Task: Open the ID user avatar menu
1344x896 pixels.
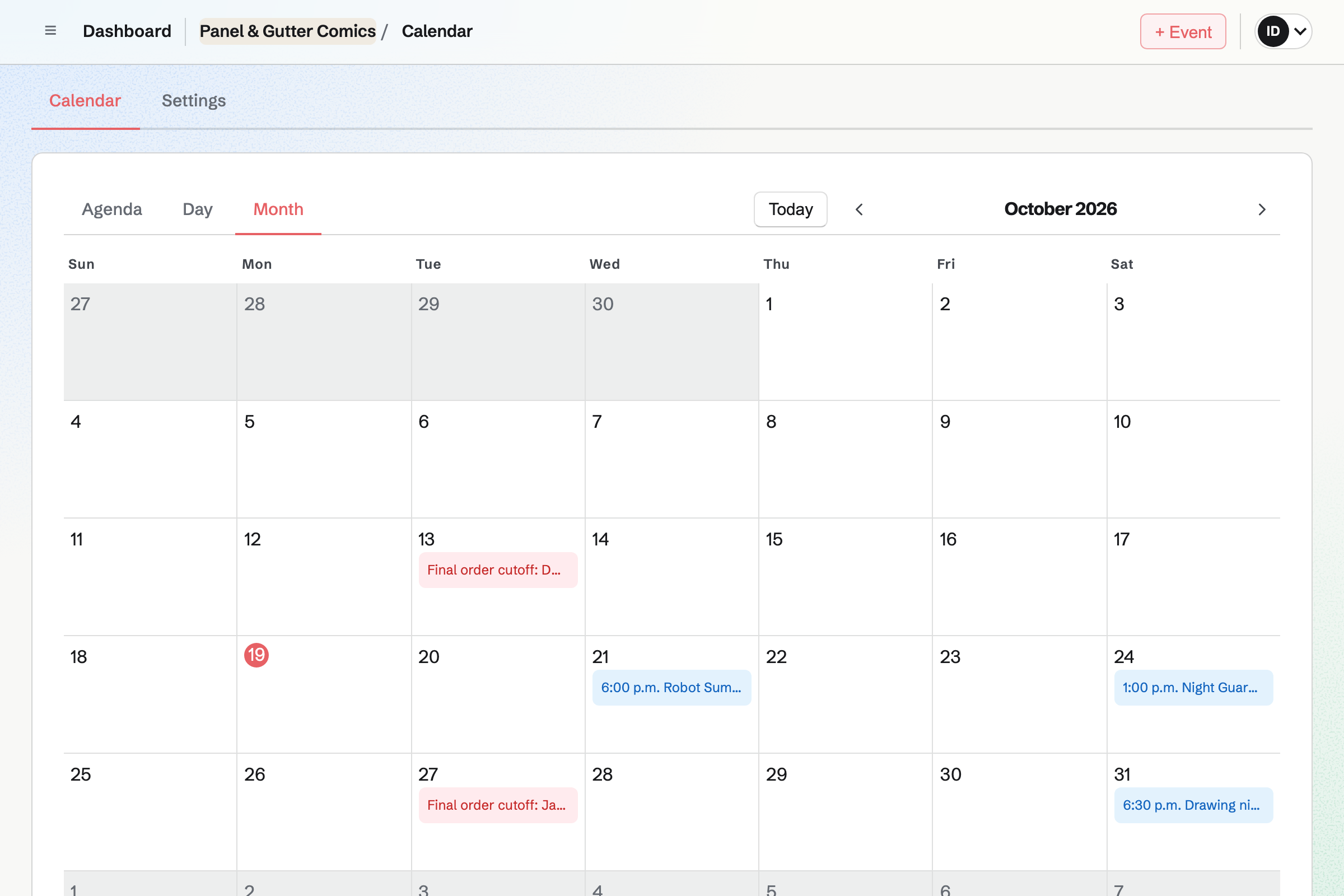Action: pyautogui.click(x=1283, y=31)
